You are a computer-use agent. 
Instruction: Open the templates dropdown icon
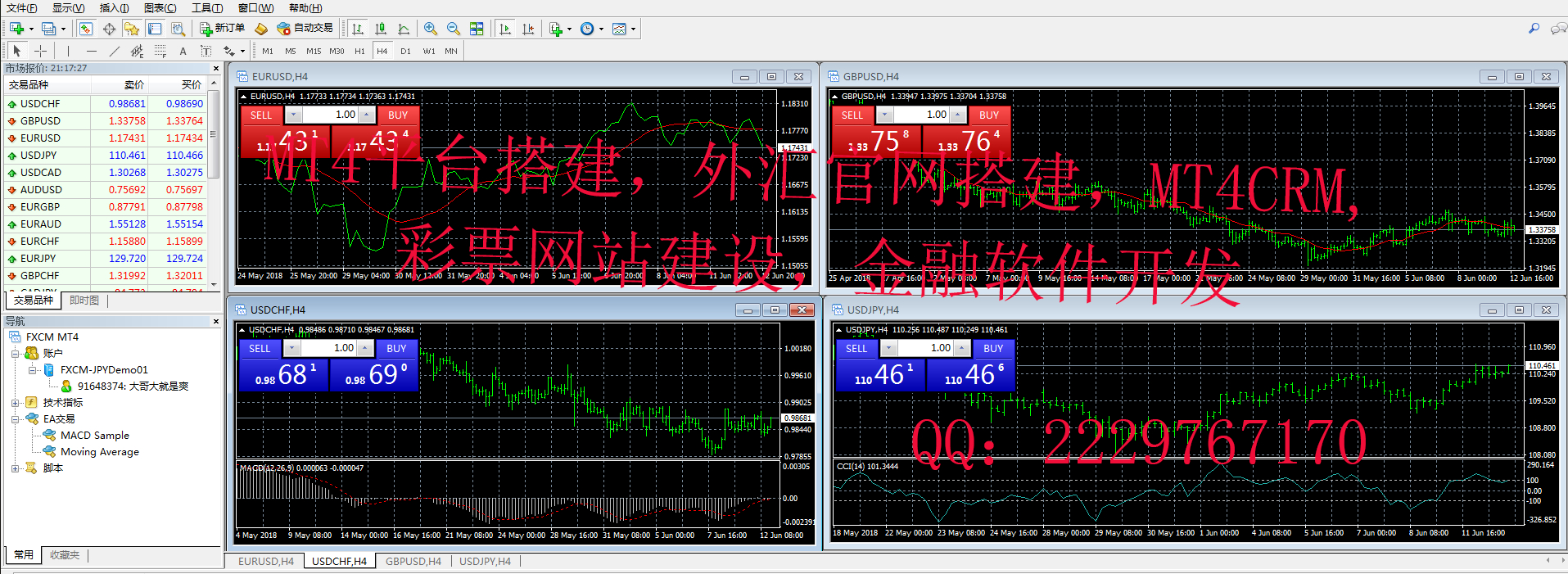click(x=624, y=29)
